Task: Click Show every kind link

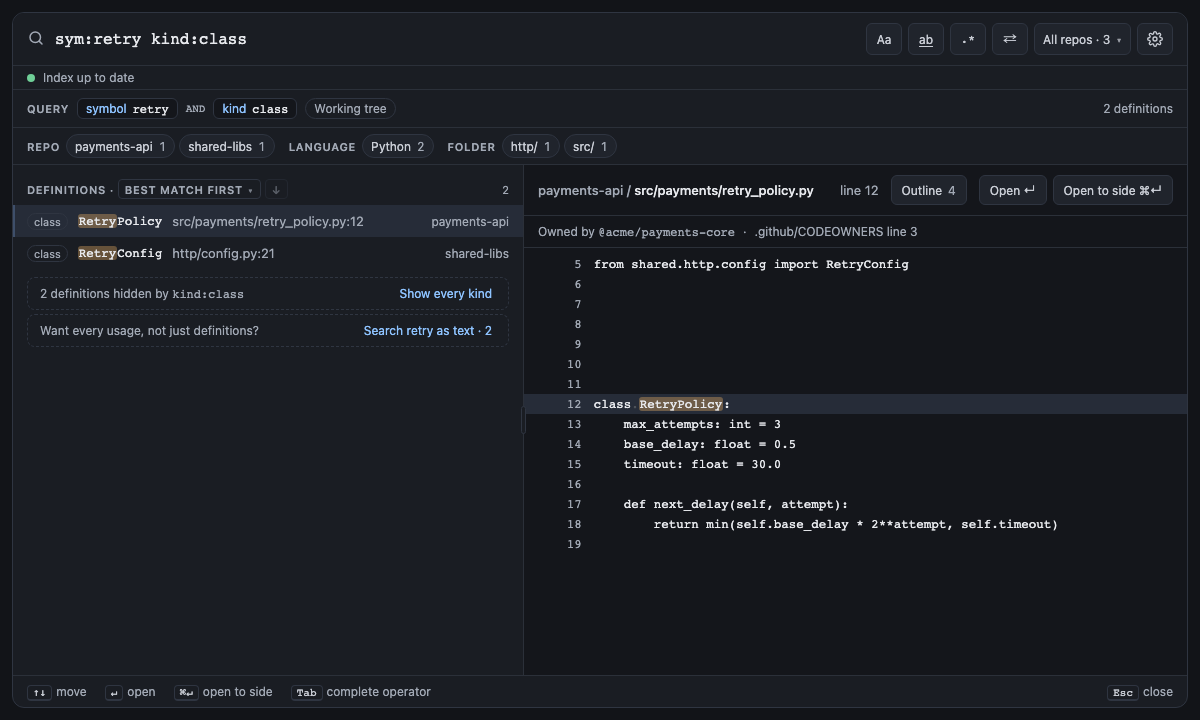Action: point(445,294)
